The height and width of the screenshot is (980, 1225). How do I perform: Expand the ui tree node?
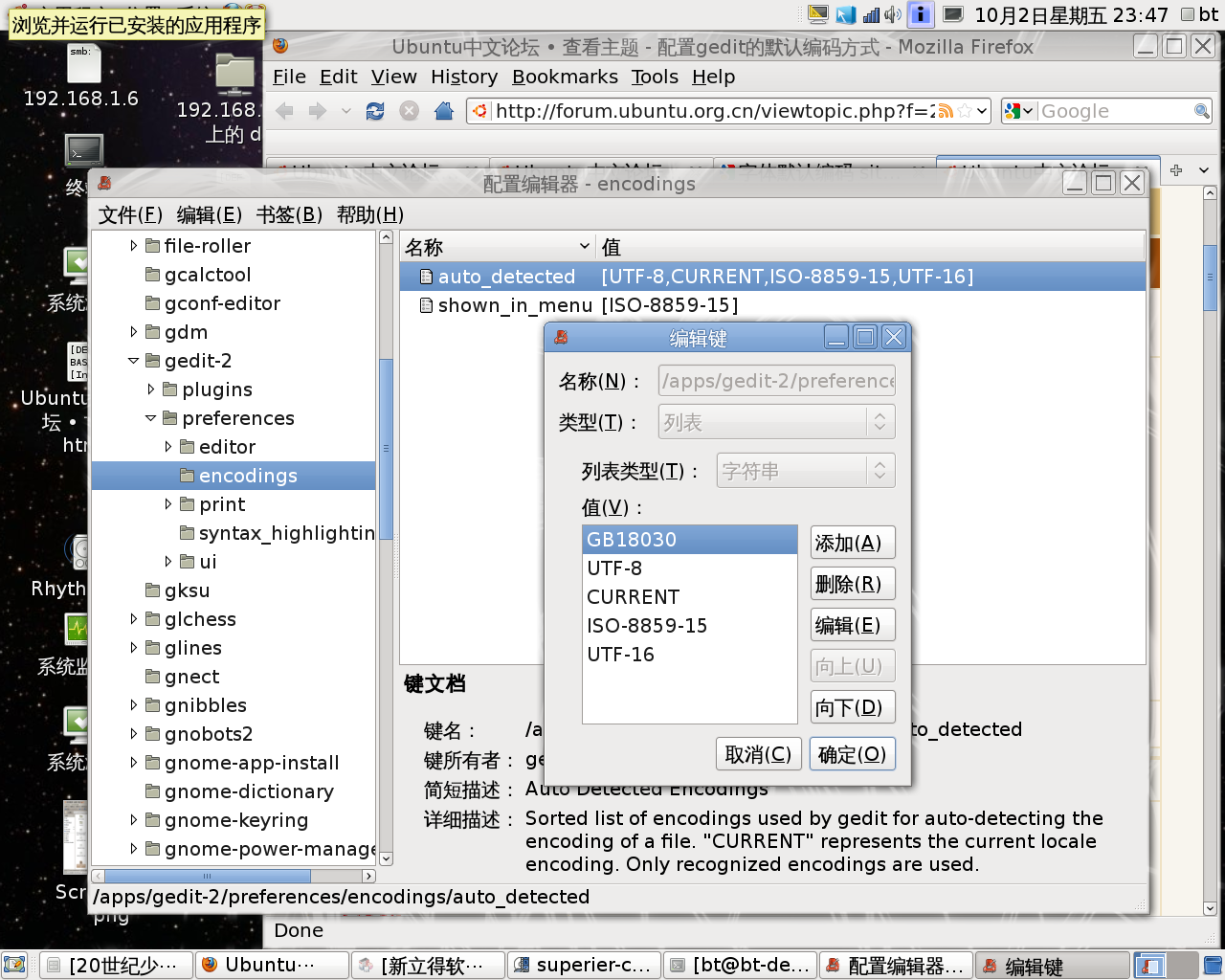(167, 562)
